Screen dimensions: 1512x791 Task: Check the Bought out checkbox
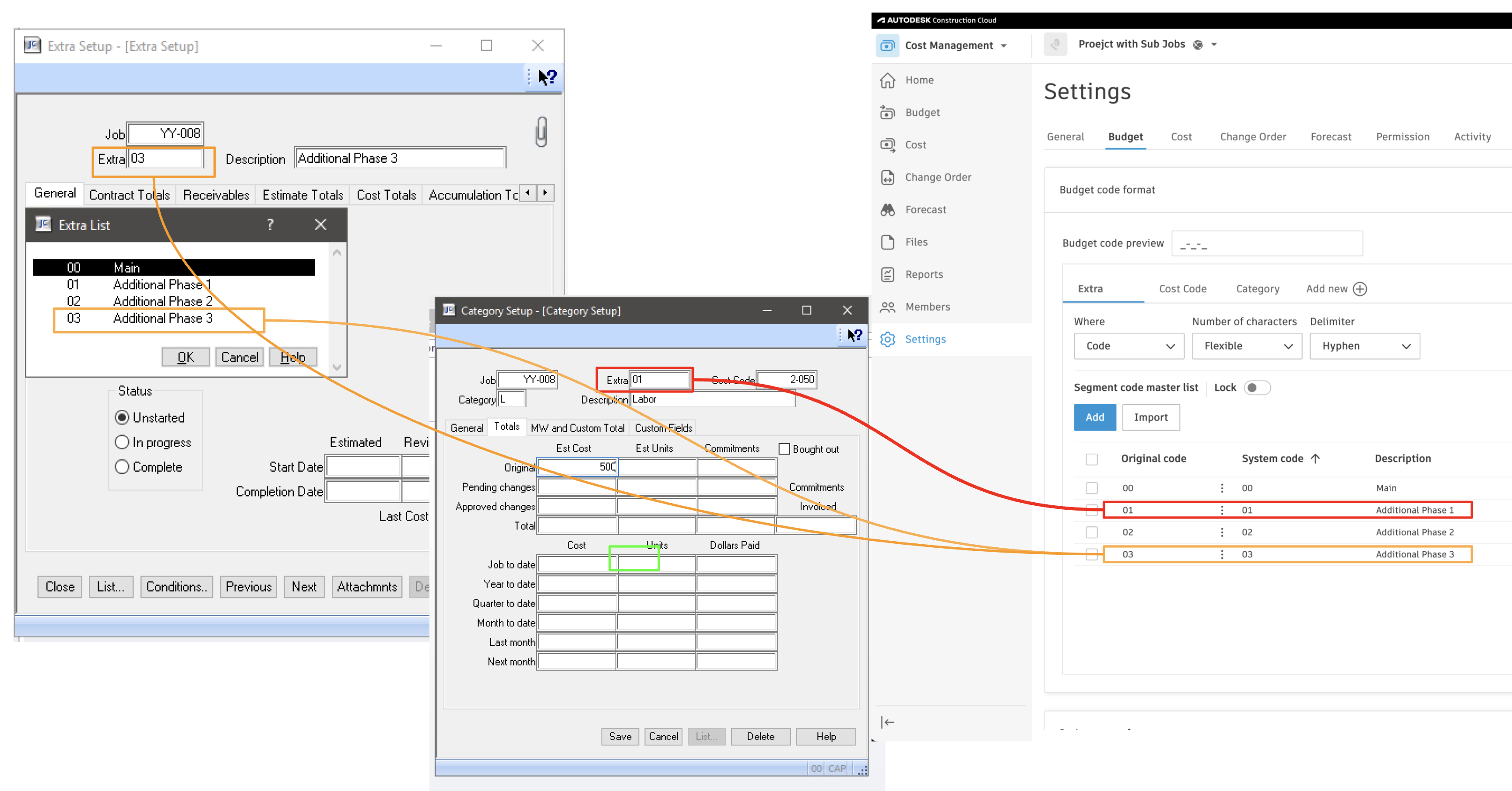[784, 449]
